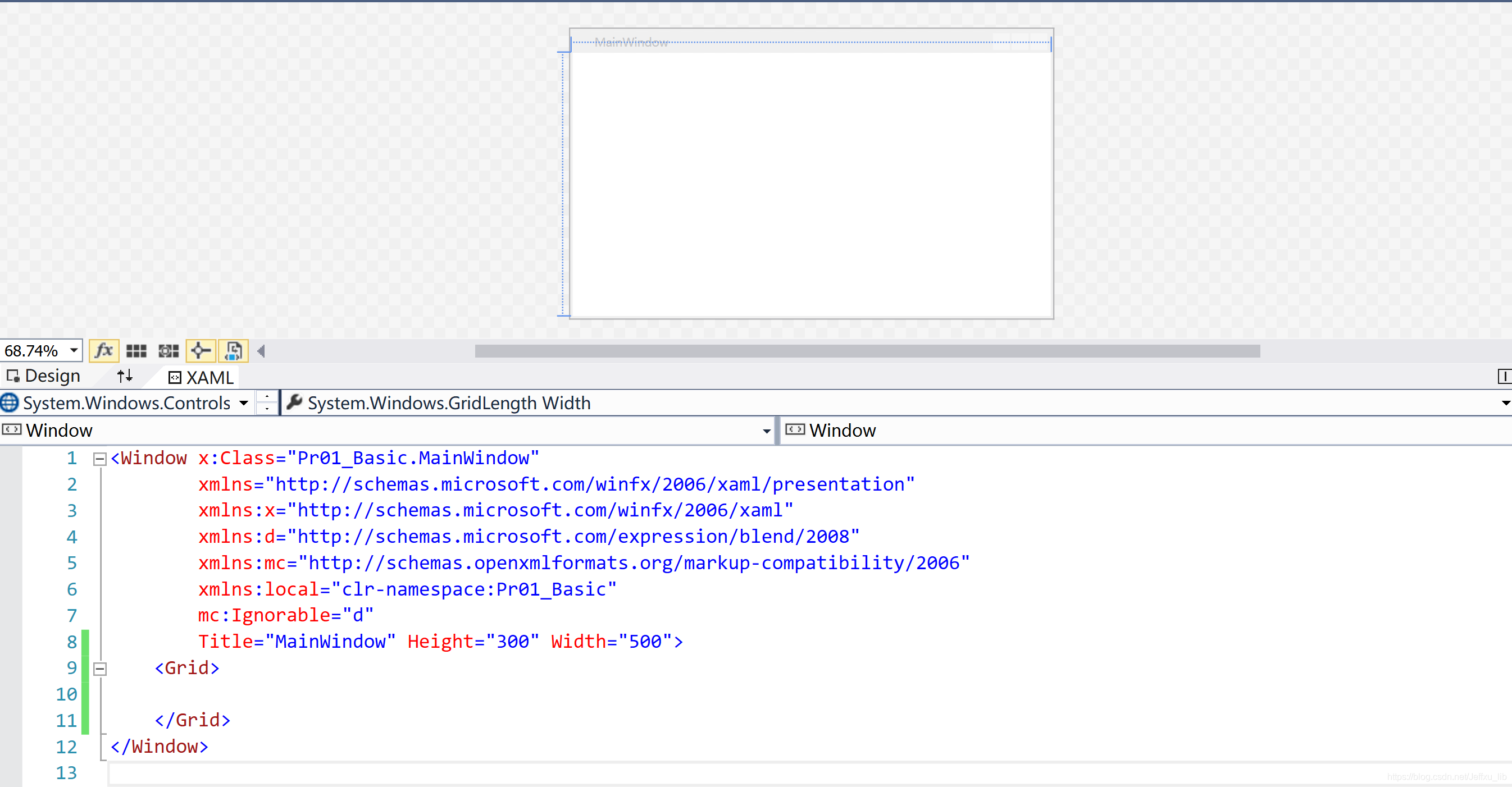Toggle snapping to snaplines button
Screen dimensions: 1512x787
tap(201, 351)
